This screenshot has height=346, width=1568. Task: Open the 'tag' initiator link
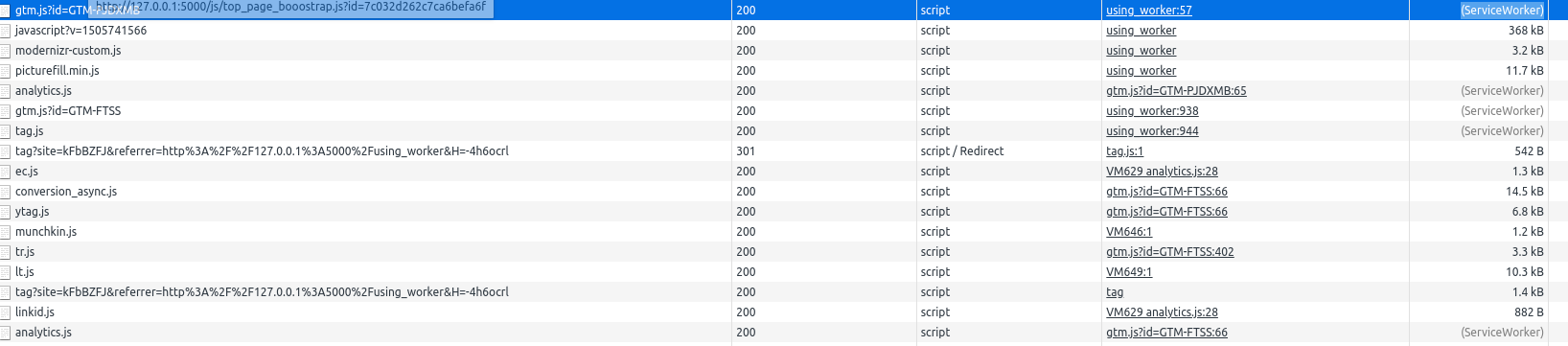[x=1115, y=292]
